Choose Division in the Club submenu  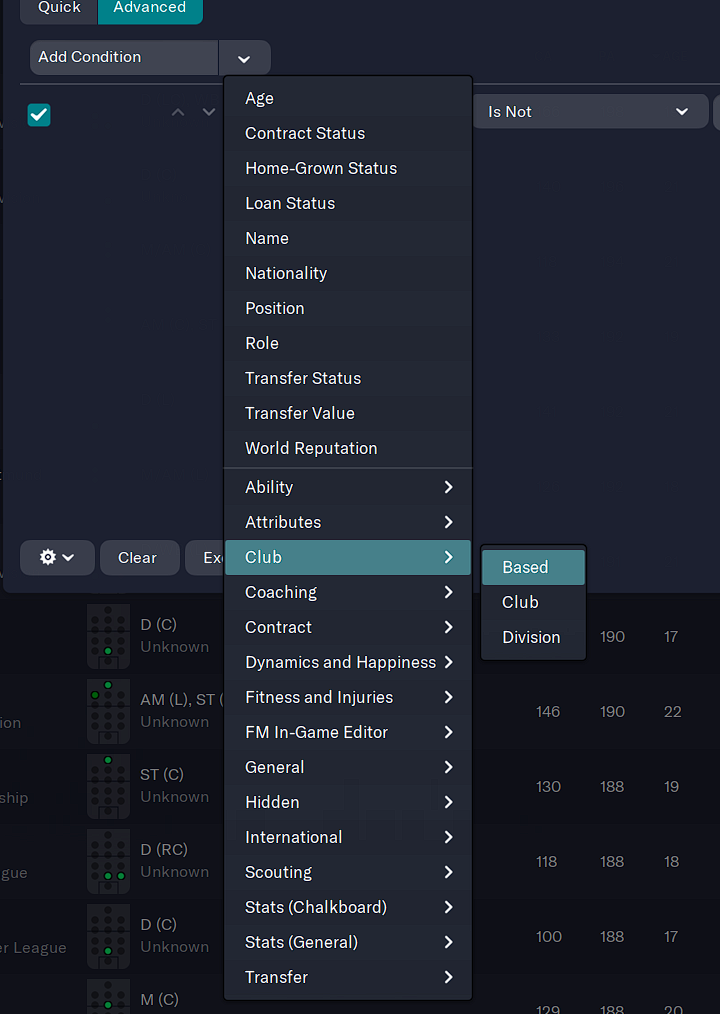click(532, 637)
